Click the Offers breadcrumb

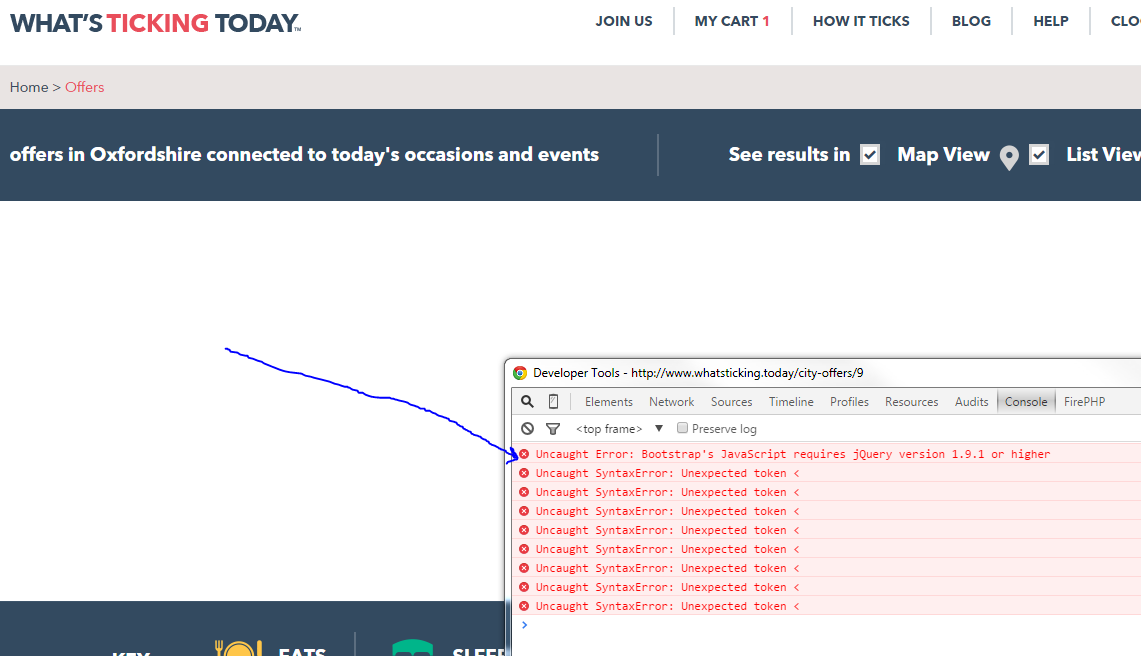pyautogui.click(x=84, y=87)
